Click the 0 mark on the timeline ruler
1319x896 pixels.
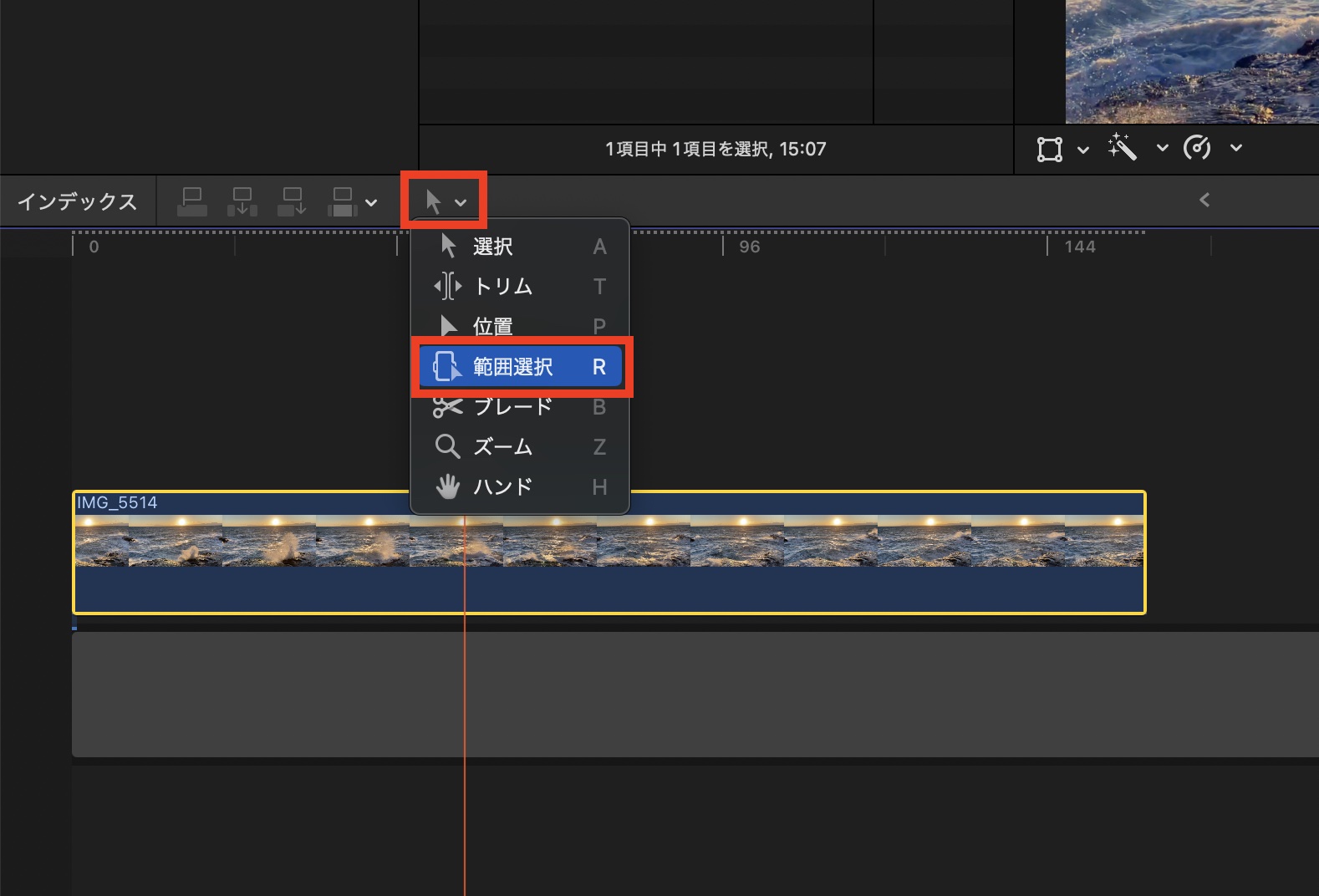point(94,247)
